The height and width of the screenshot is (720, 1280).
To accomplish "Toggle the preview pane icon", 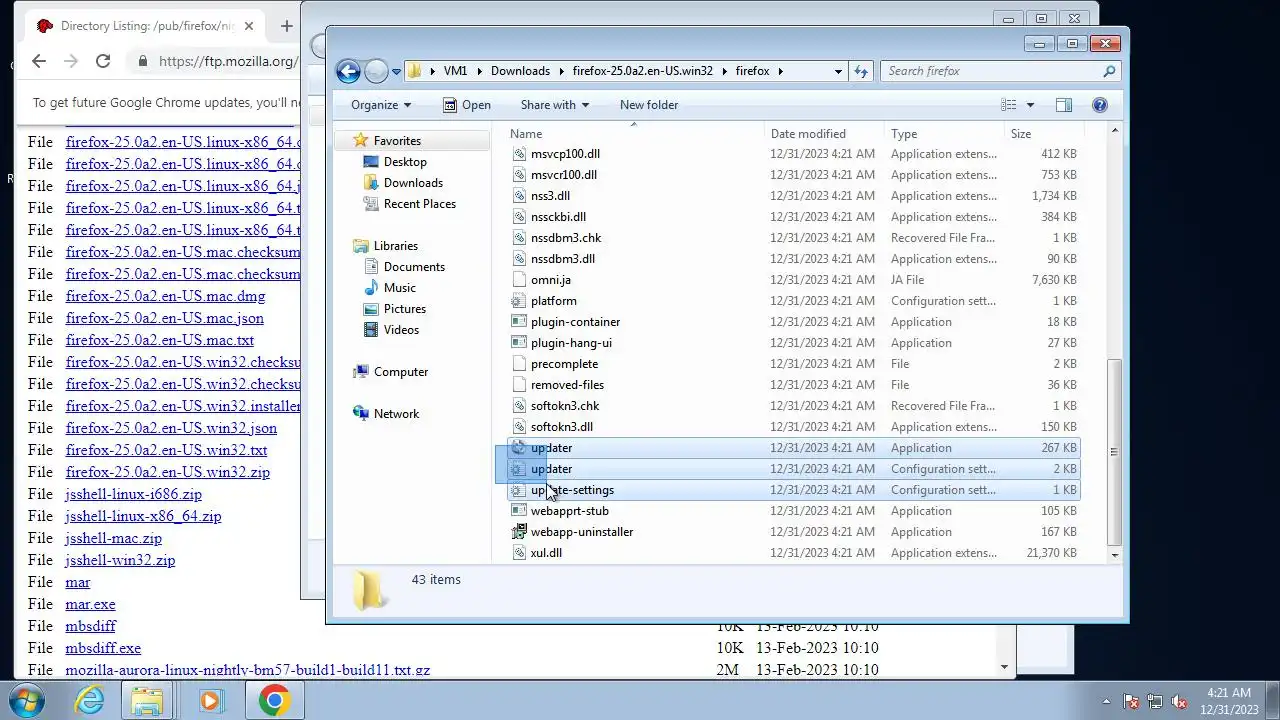I will 1063,105.
